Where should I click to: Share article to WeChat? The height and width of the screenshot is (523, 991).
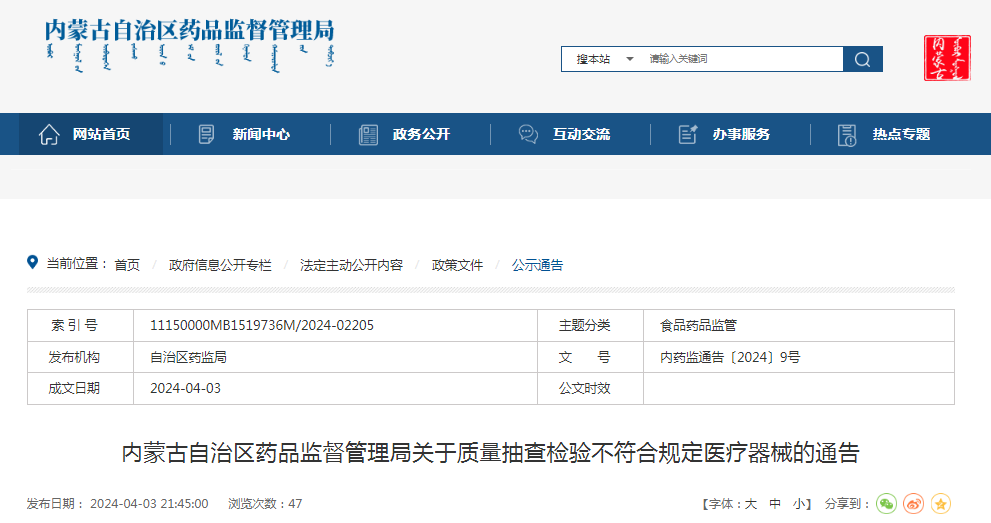pos(886,504)
